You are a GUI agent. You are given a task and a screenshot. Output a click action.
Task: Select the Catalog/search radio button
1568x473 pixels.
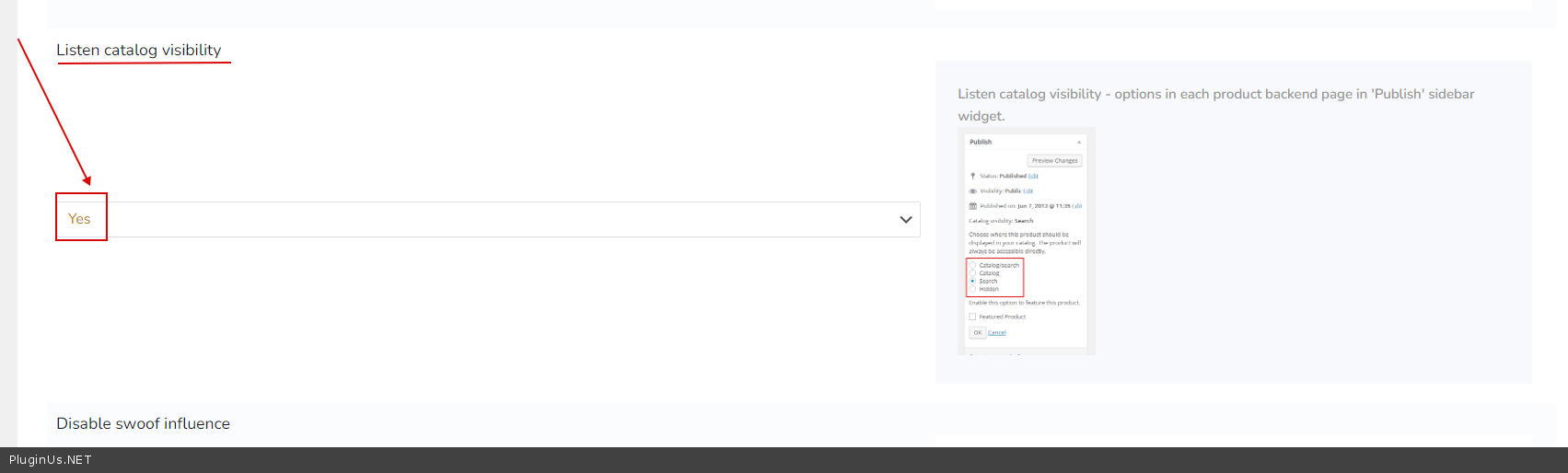tap(973, 265)
